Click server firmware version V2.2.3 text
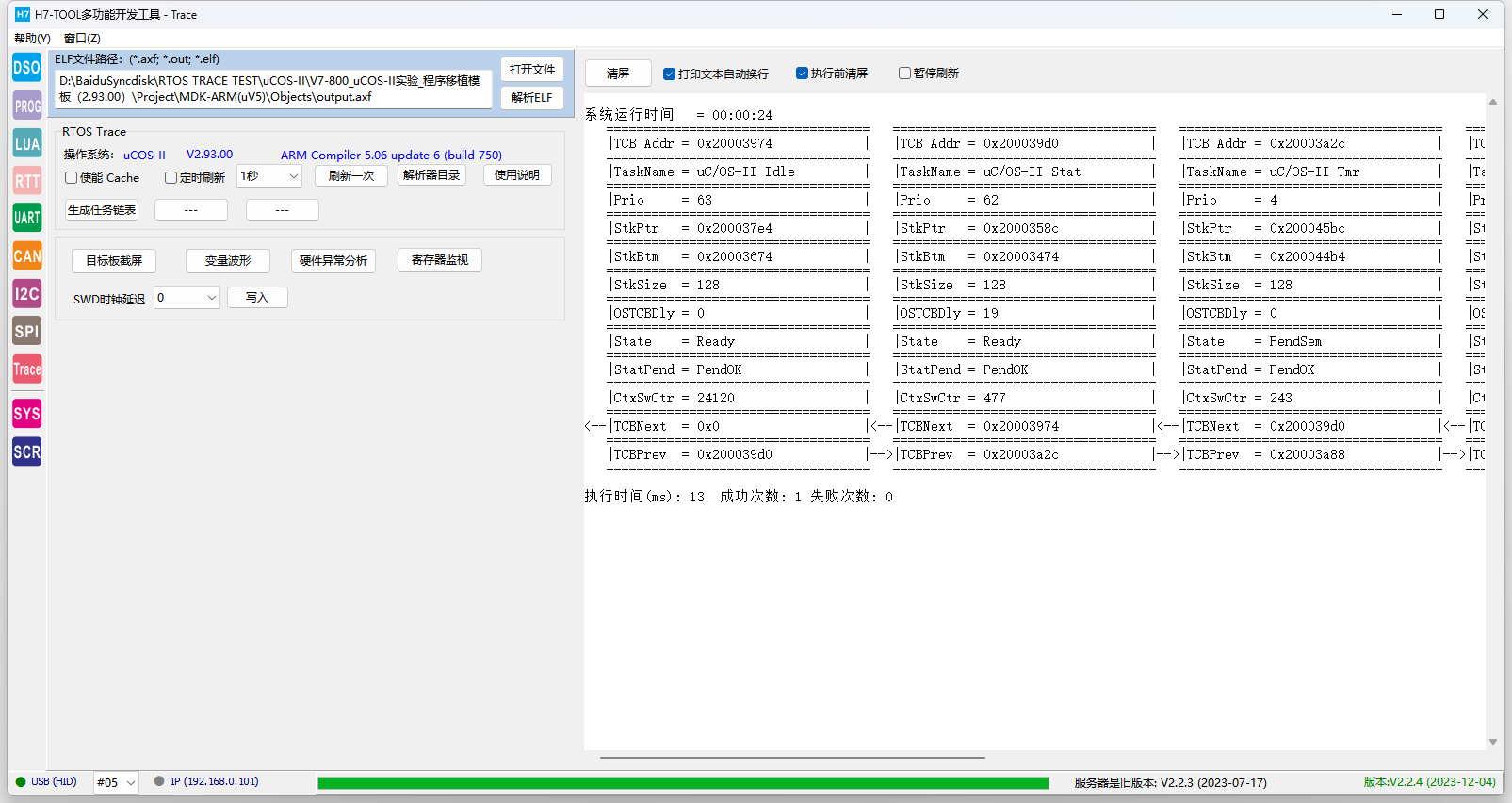This screenshot has width=1512, height=803. 1170,782
